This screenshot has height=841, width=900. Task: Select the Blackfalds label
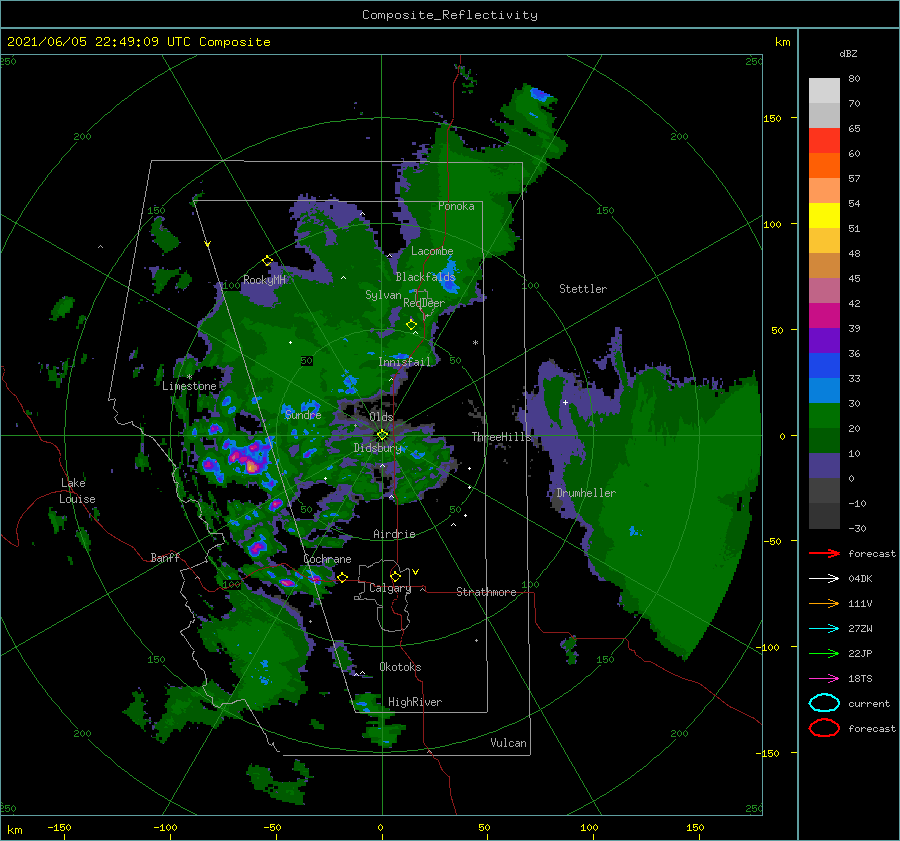pos(425,277)
